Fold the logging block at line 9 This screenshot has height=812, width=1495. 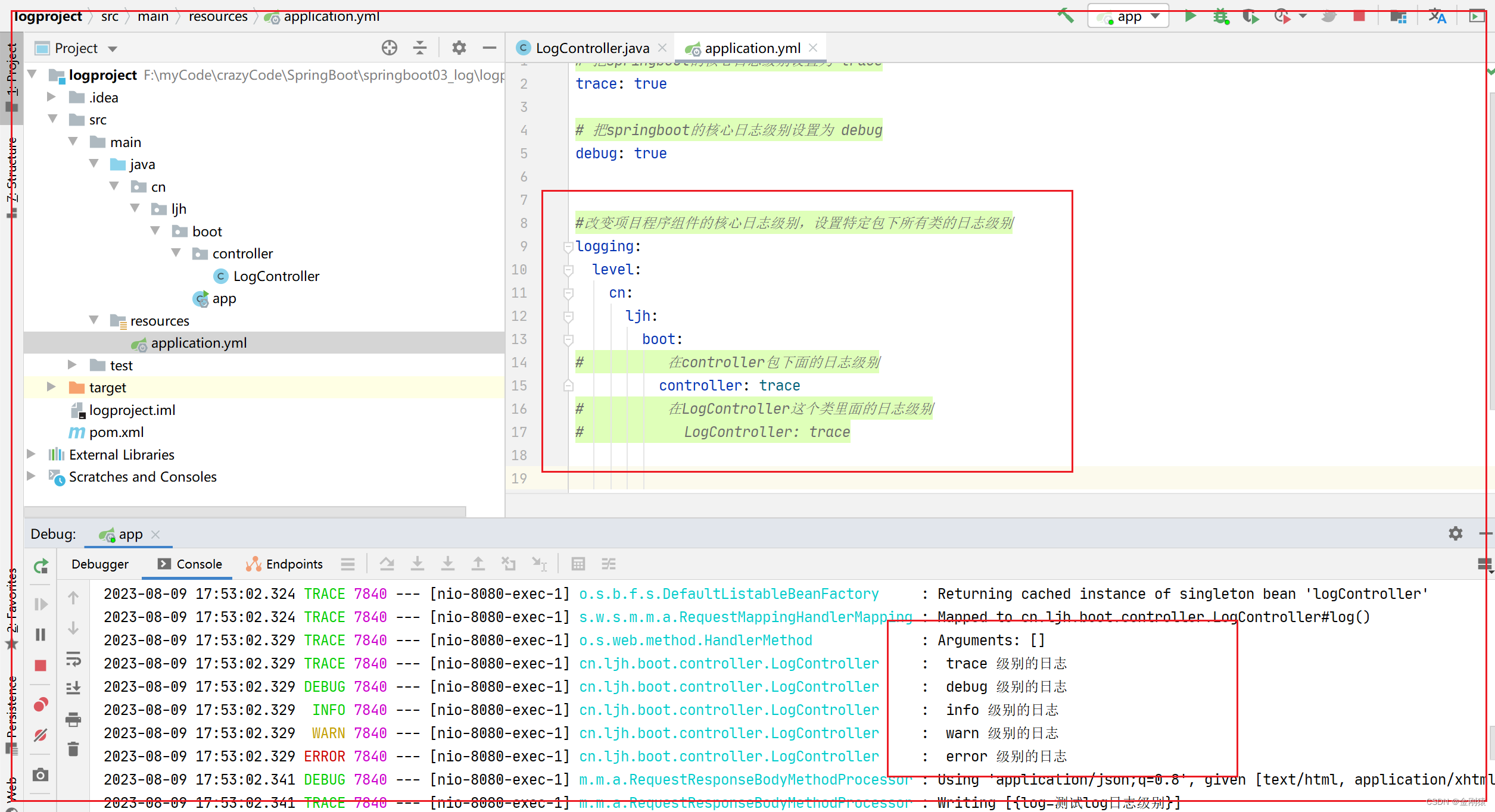(x=568, y=246)
